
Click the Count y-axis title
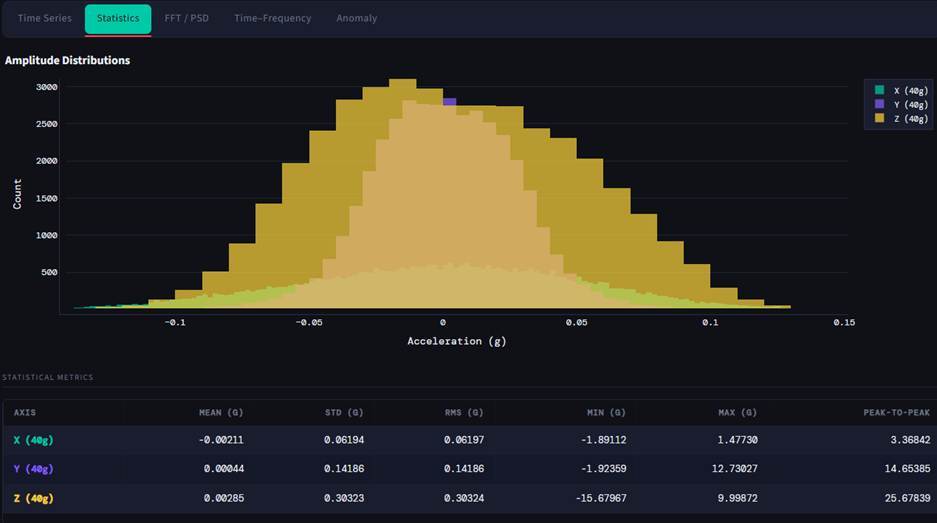pos(17,194)
